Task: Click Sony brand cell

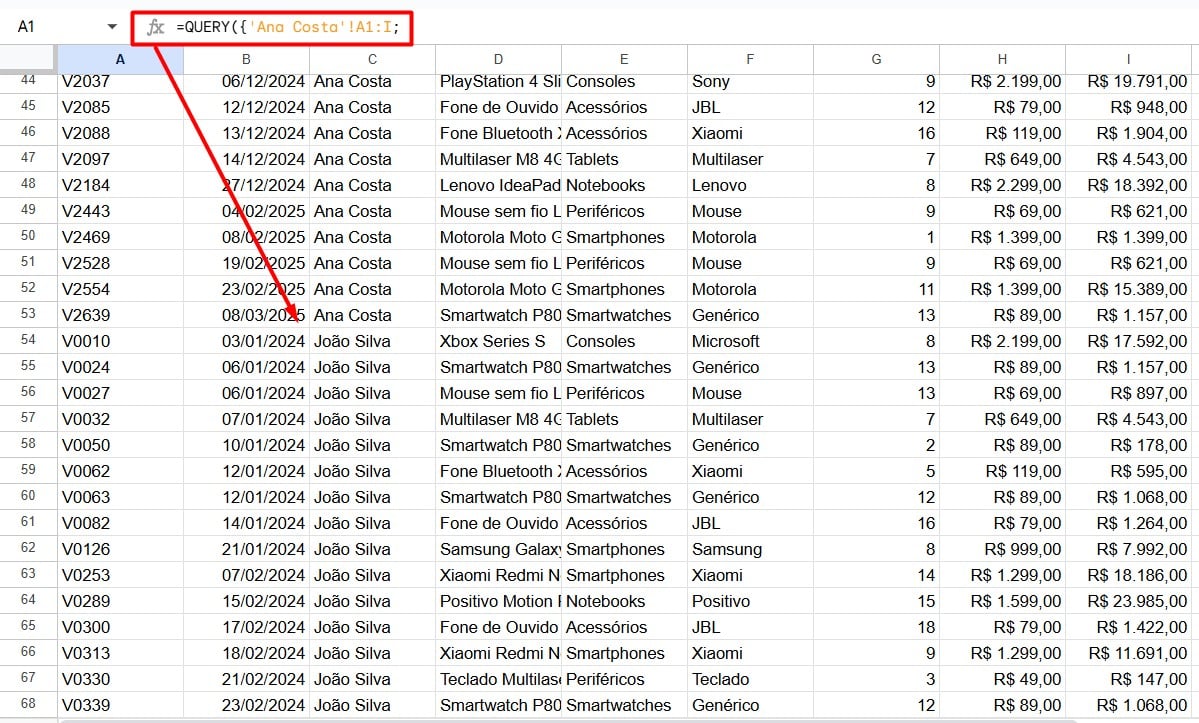Action: [x=750, y=81]
